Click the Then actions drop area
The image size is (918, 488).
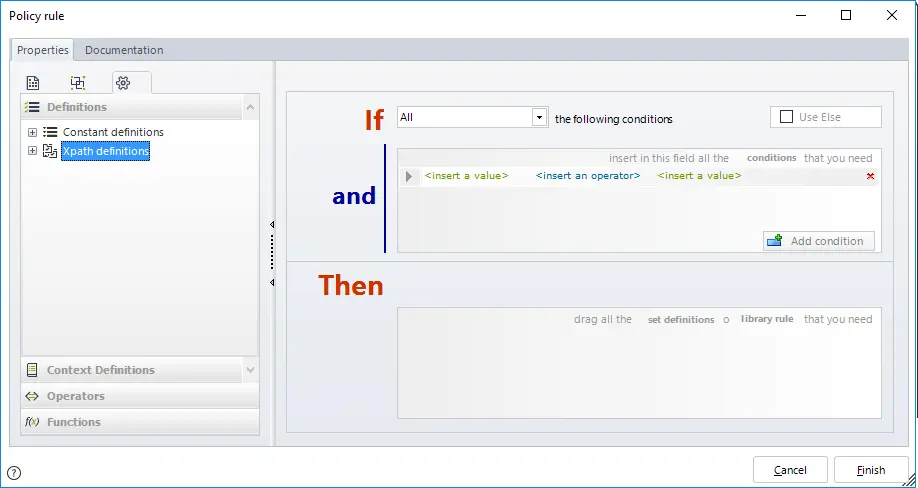tap(639, 363)
